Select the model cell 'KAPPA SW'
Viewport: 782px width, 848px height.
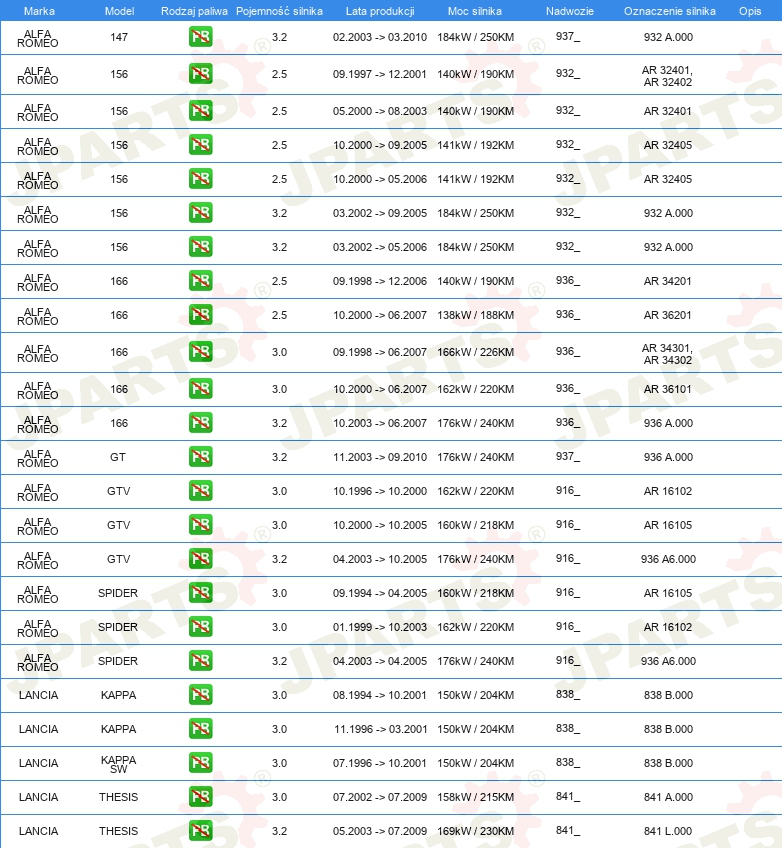pyautogui.click(x=118, y=764)
